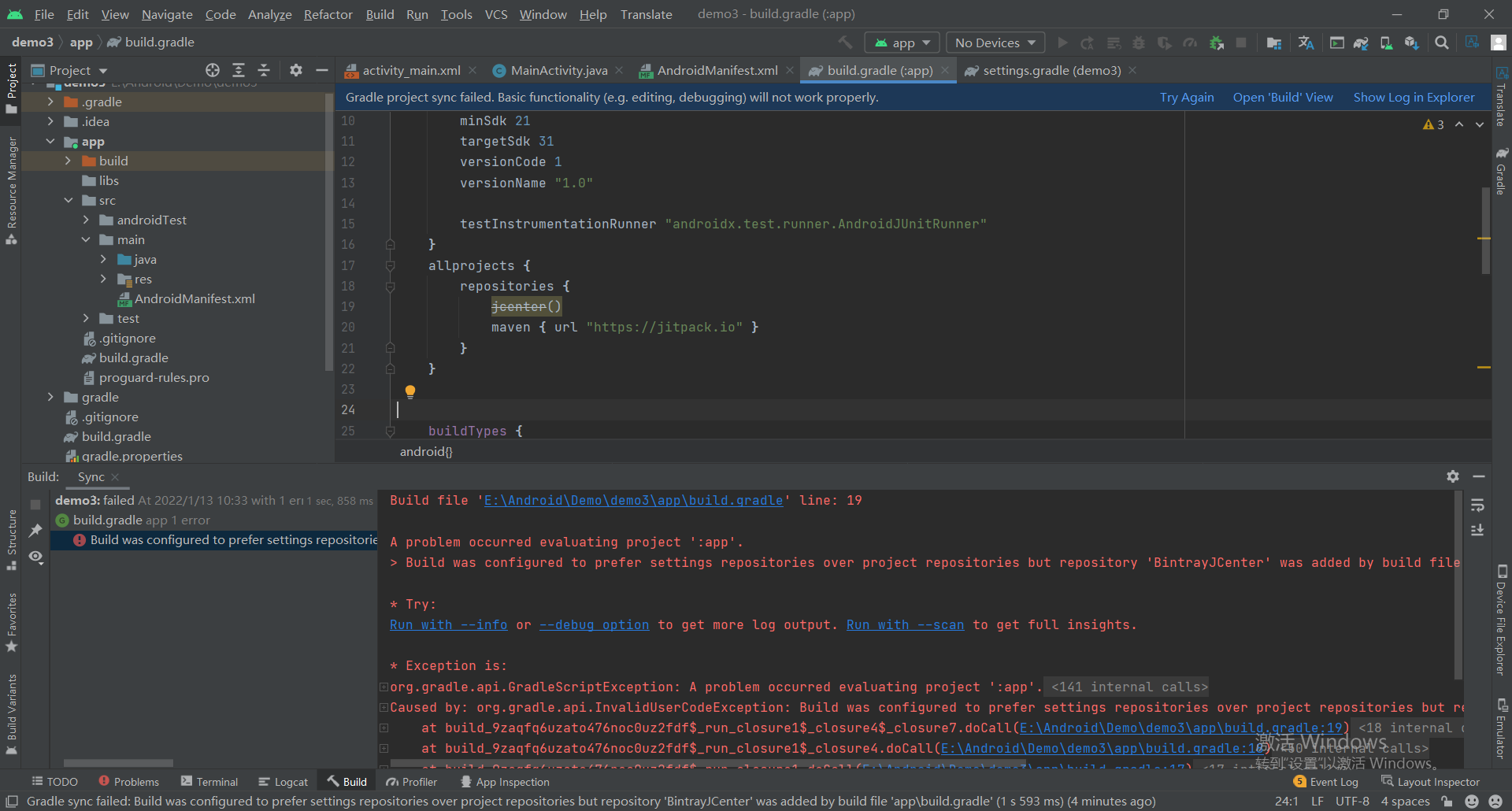This screenshot has height=811, width=1512.
Task: Toggle scroll to end of build output
Action: point(1477,530)
